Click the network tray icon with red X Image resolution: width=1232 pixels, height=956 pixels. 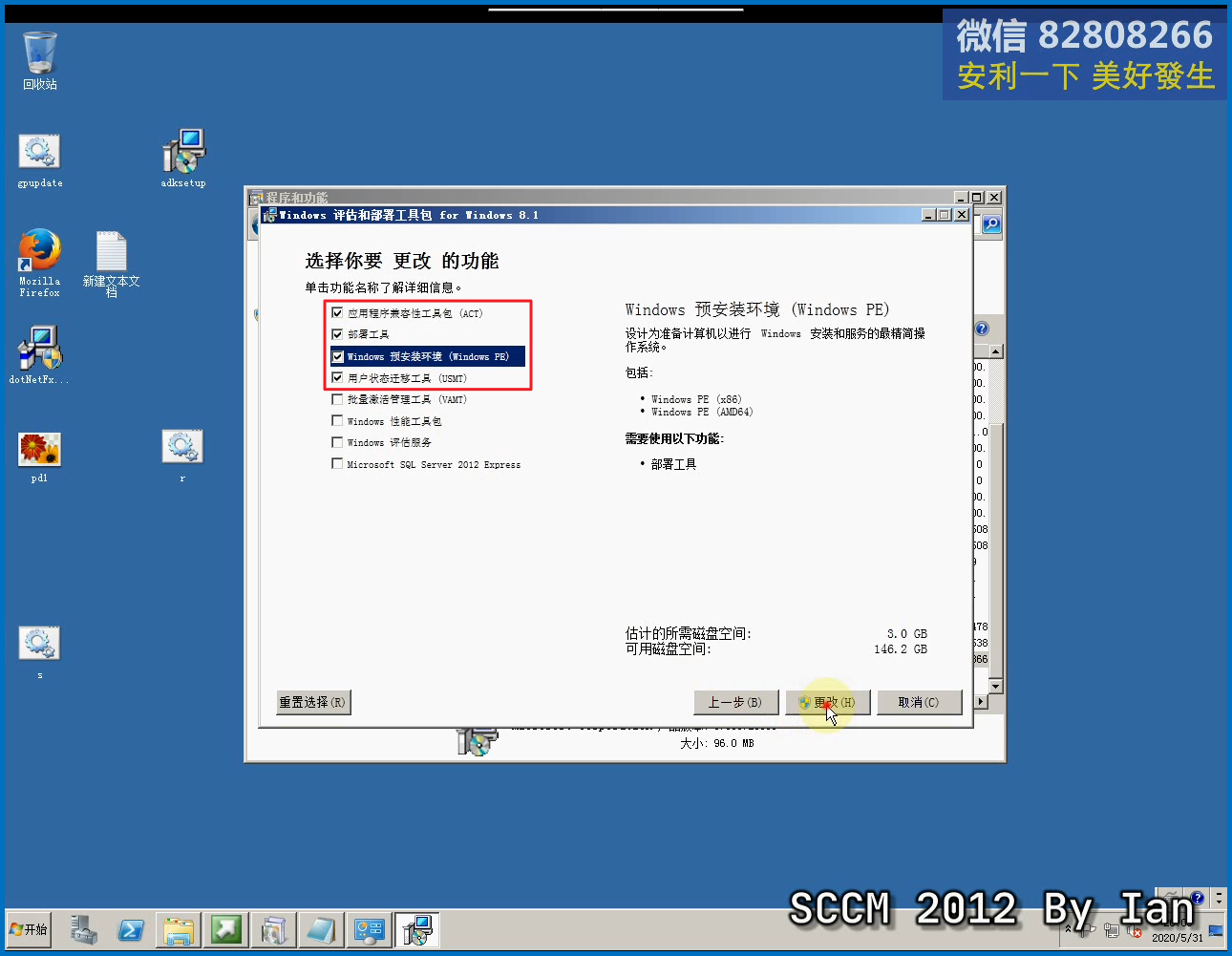click(1135, 931)
